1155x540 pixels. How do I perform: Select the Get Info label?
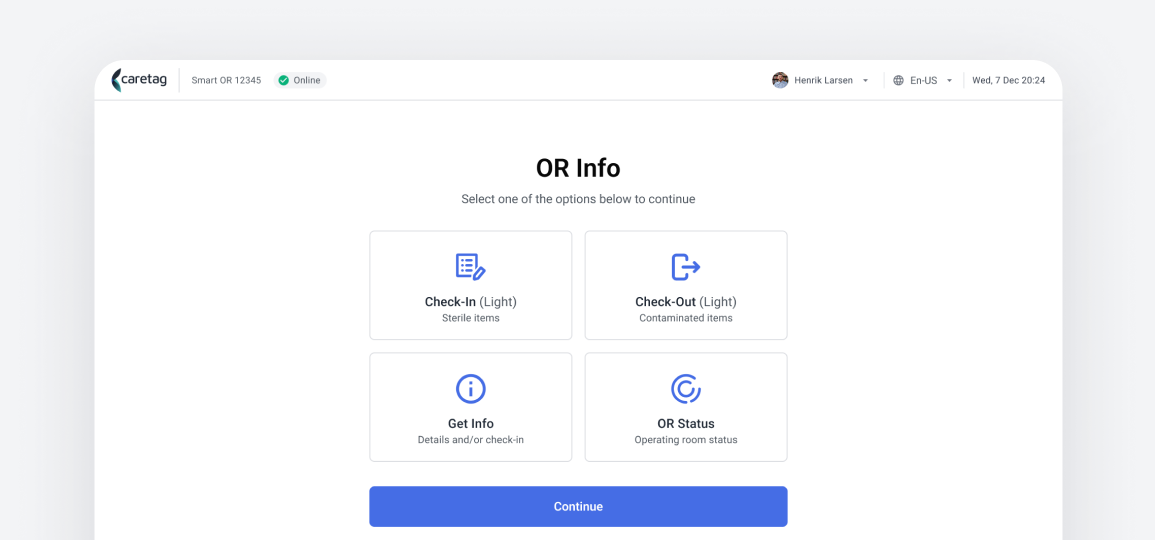[x=471, y=424]
